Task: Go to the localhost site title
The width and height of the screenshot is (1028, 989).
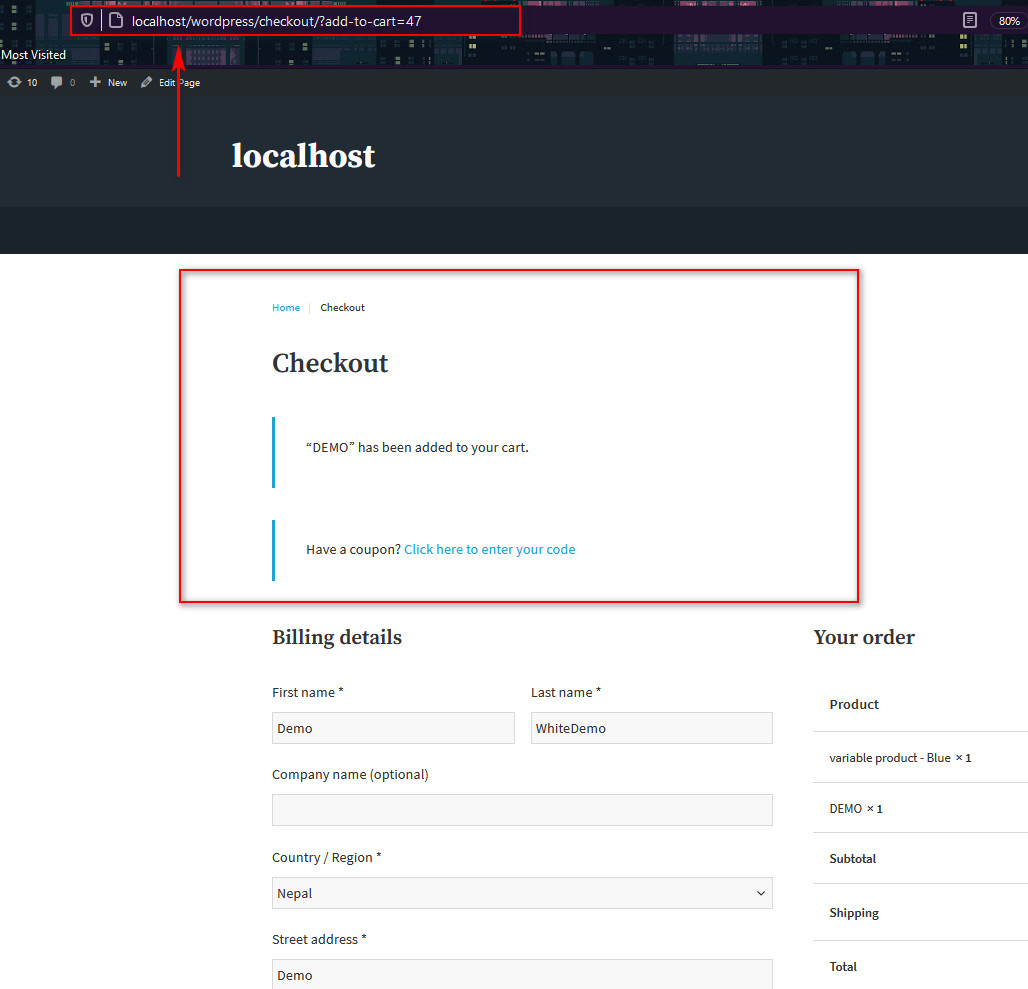Action: (304, 156)
